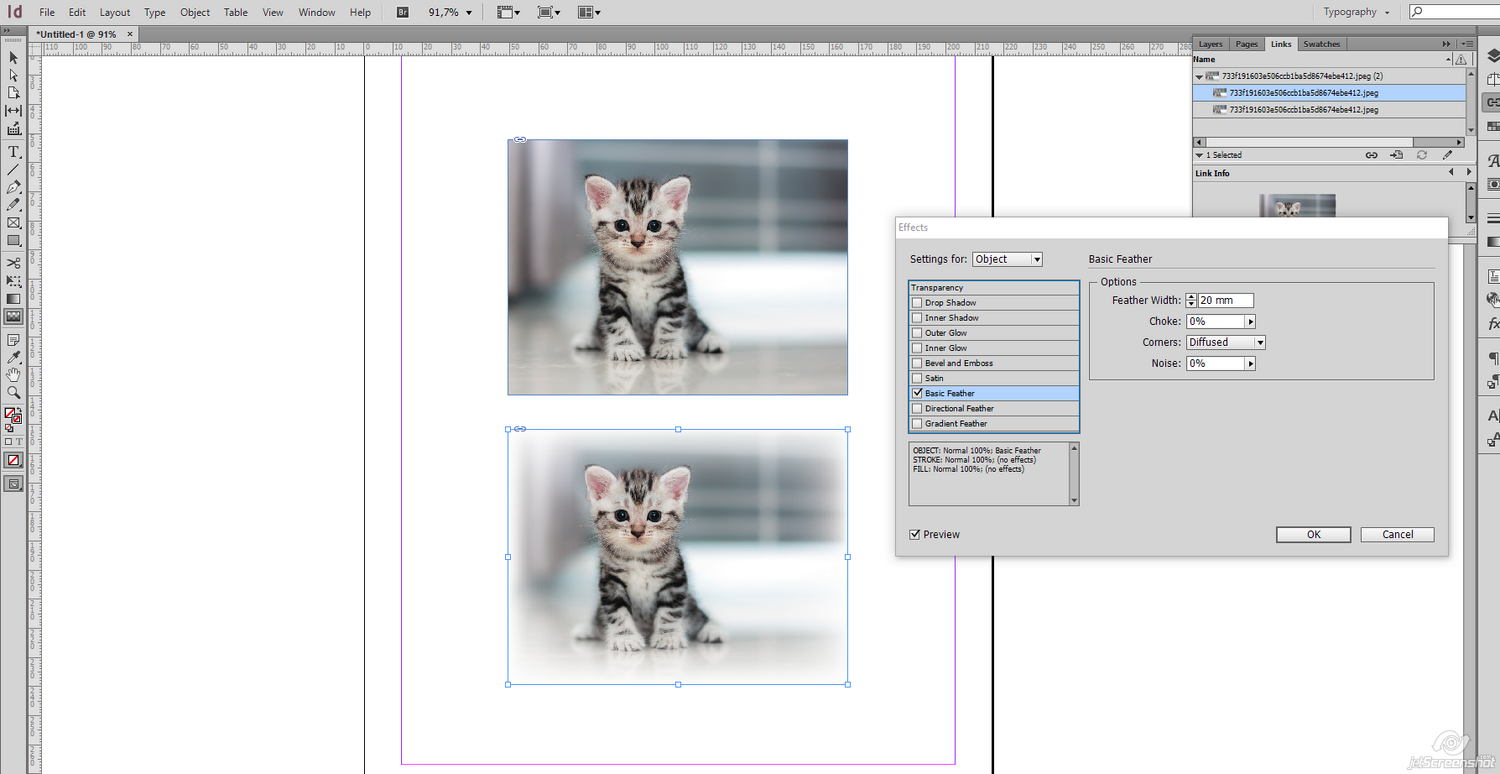Open the Edit menu
Screen dimensions: 1500x774
77,12
